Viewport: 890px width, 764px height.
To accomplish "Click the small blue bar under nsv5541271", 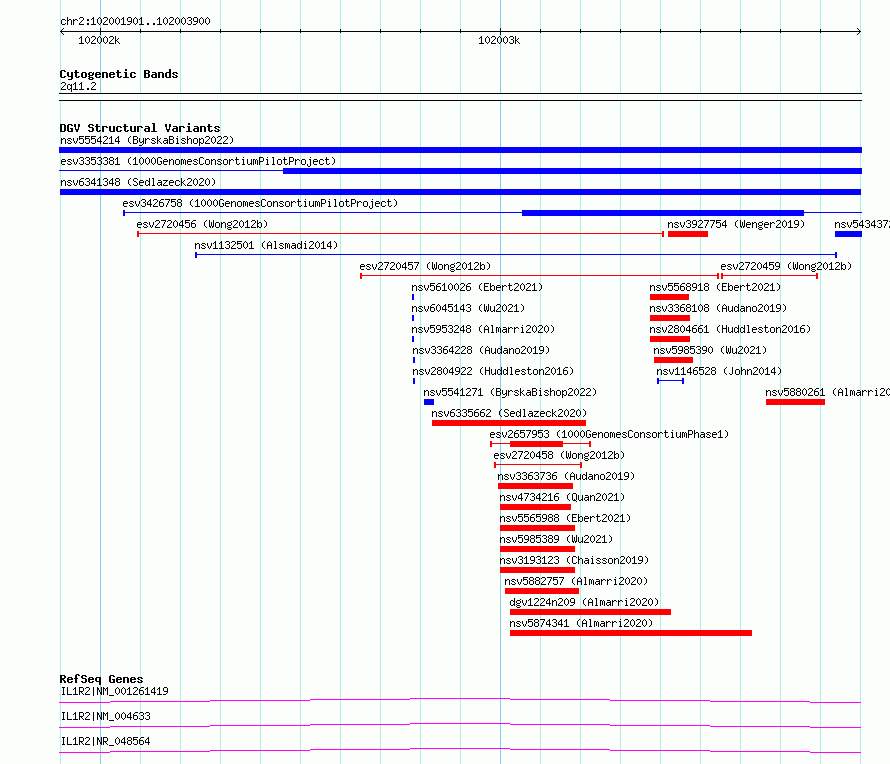I will 429,402.
